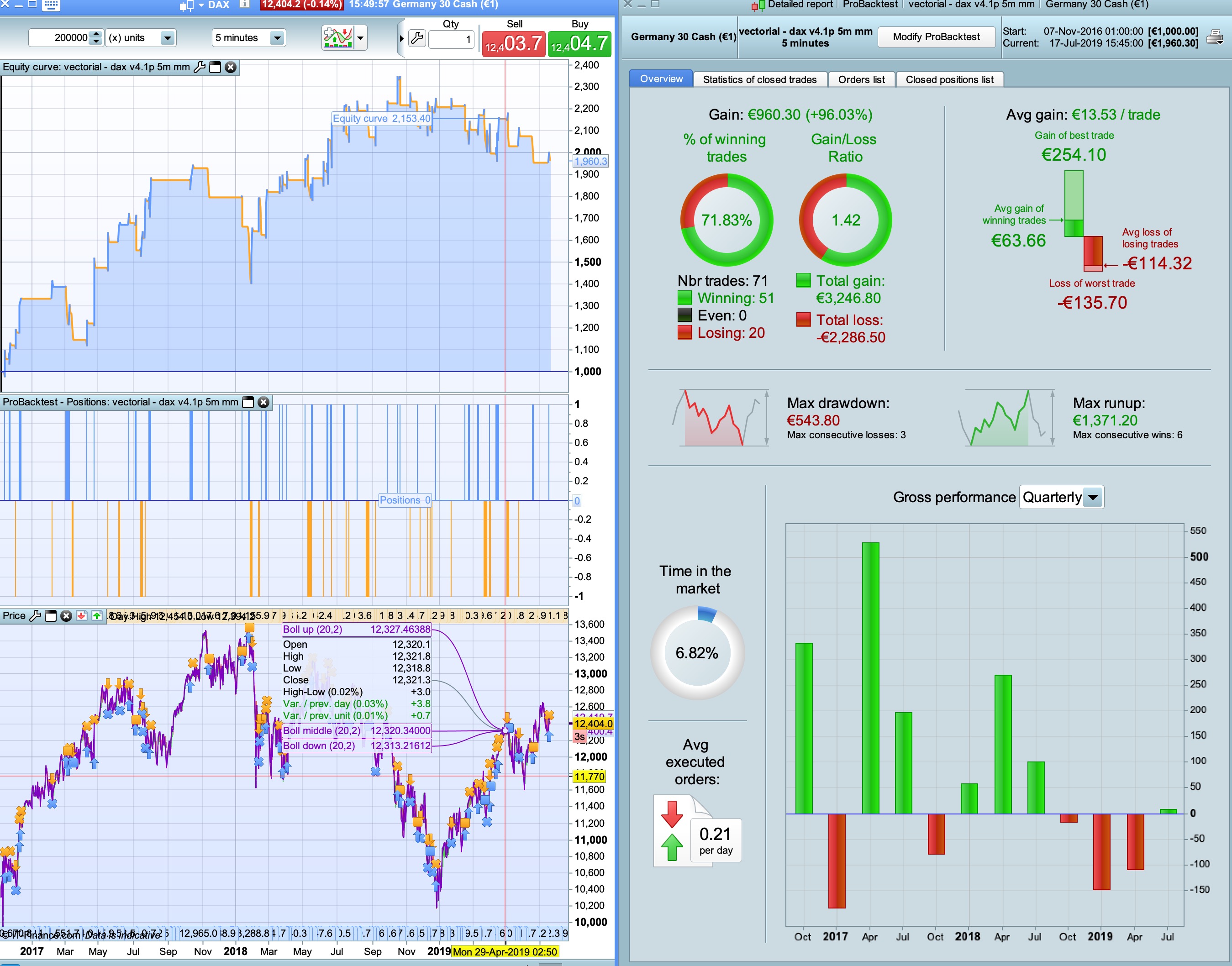1232x966 pixels.
Task: Print the detailed report
Action: click(1215, 37)
